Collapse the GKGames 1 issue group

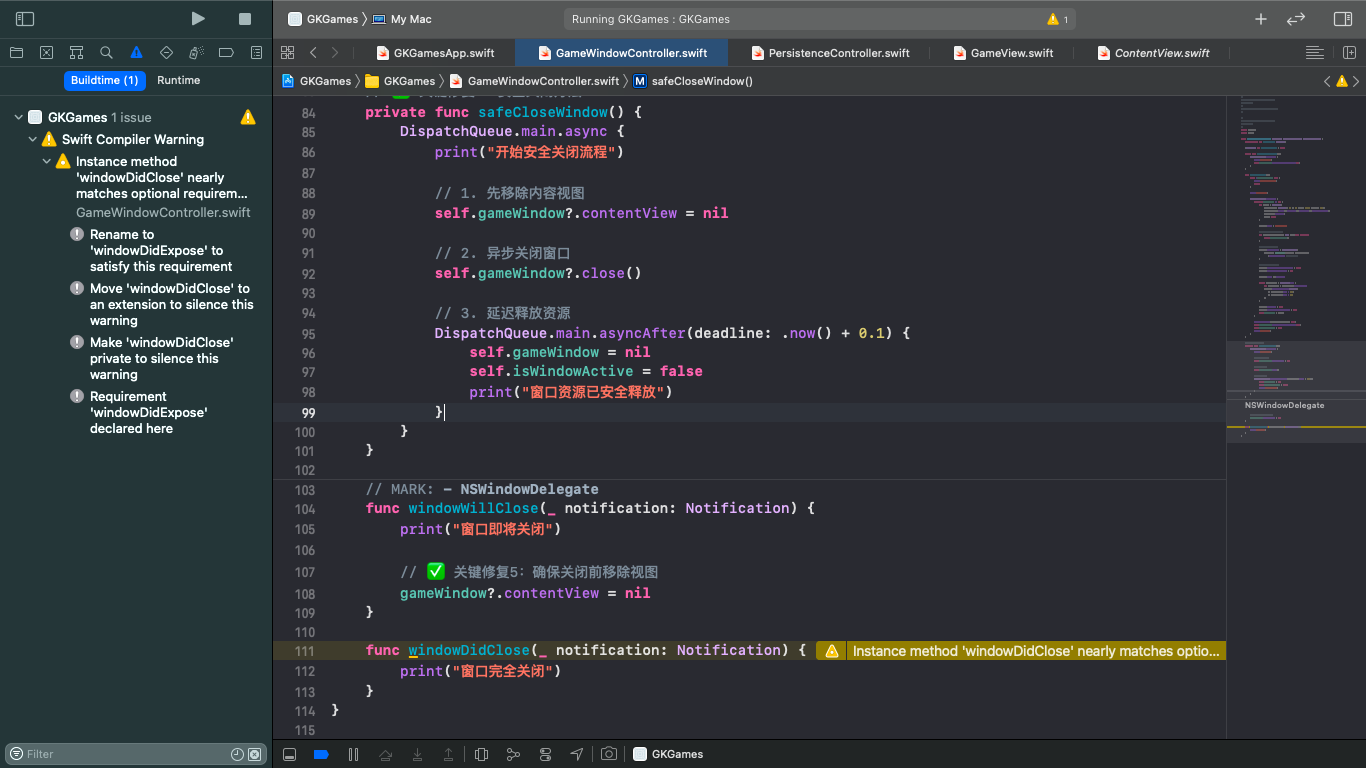pyautogui.click(x=18, y=117)
